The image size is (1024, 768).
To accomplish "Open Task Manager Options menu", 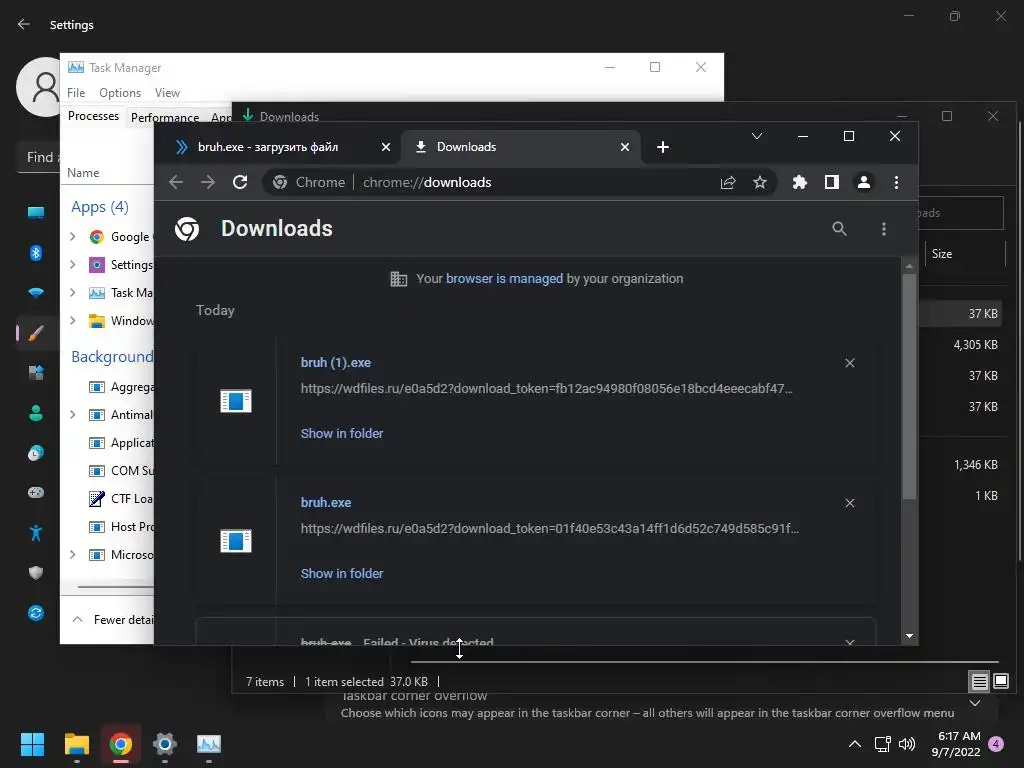I will [x=120, y=93].
